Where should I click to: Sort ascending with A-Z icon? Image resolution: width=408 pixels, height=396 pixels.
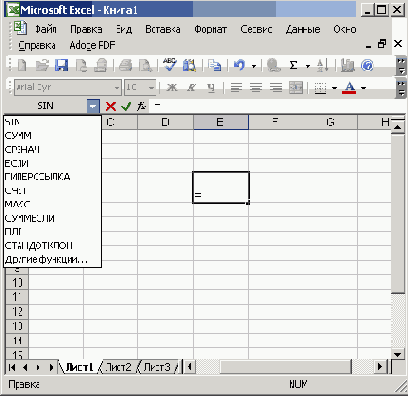[322, 65]
